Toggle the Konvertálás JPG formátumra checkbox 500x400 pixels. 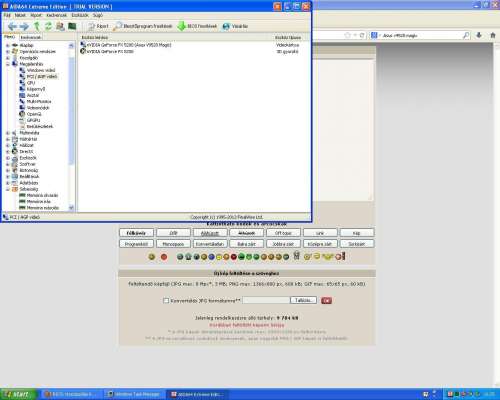[x=166, y=301]
